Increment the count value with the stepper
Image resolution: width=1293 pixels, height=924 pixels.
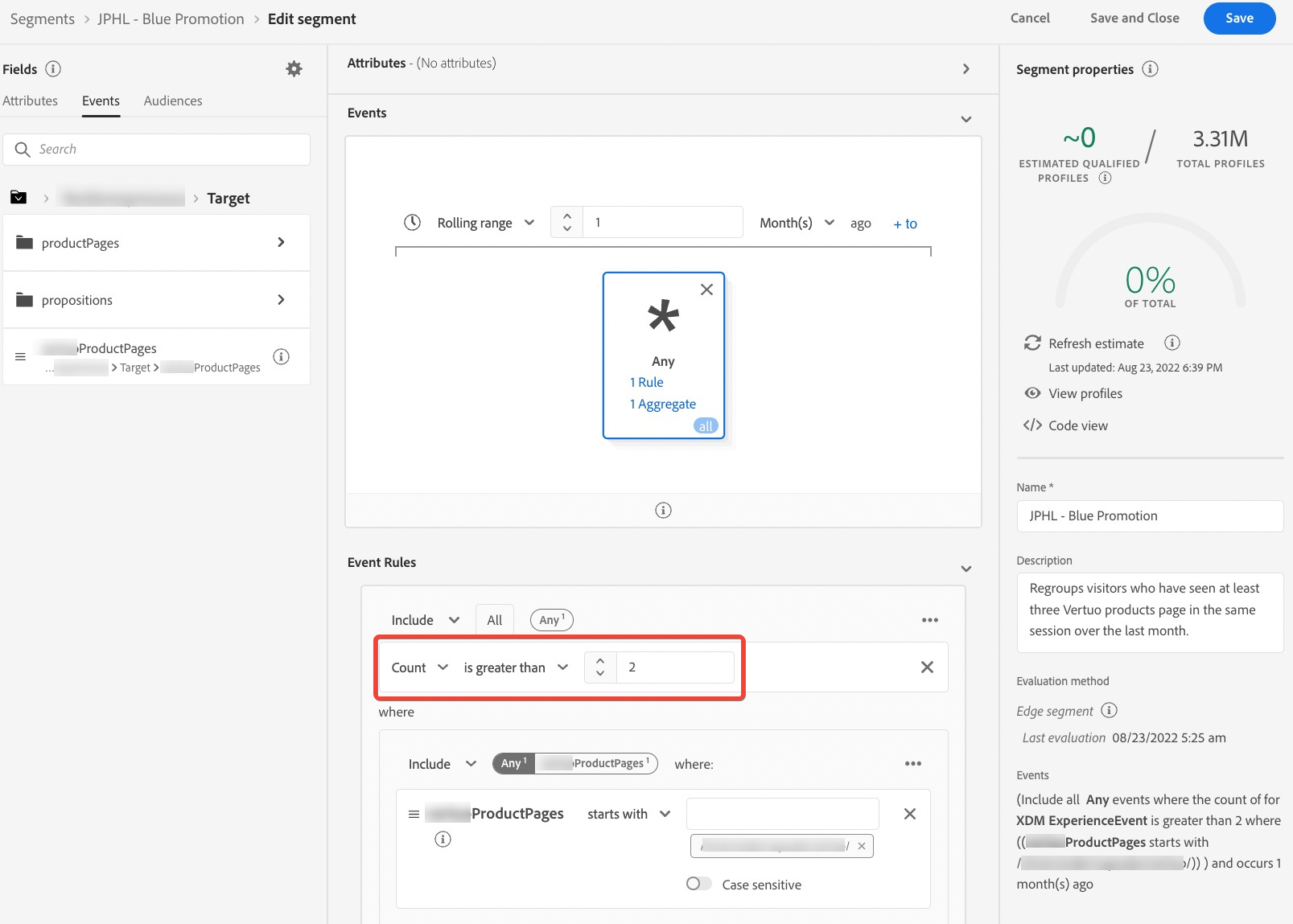600,660
